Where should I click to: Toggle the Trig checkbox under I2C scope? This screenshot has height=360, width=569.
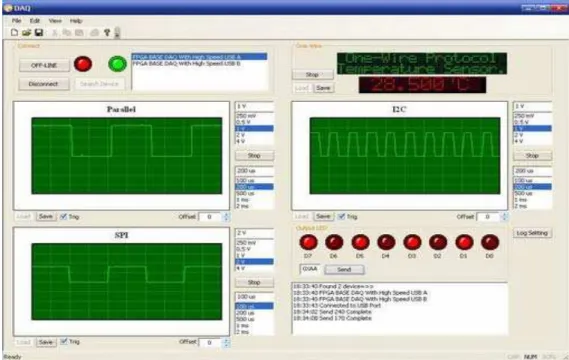(x=341, y=217)
